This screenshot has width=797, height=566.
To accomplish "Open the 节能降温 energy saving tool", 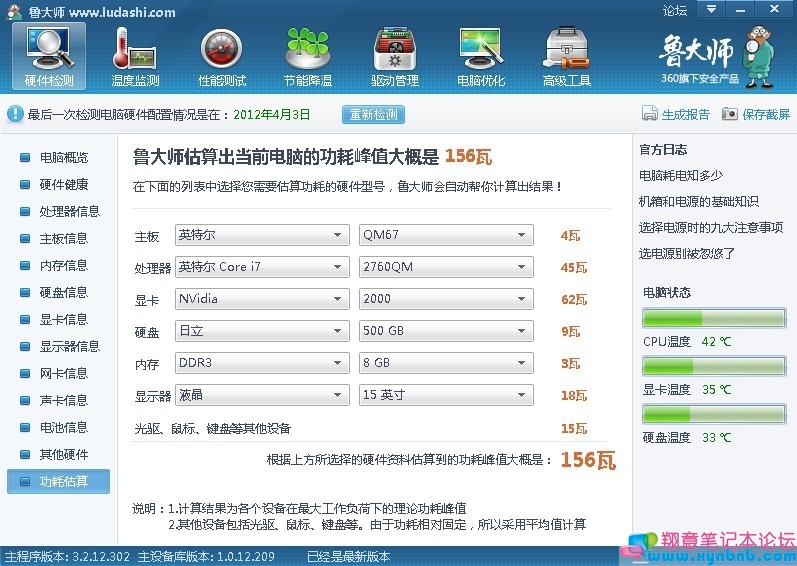I will (308, 56).
